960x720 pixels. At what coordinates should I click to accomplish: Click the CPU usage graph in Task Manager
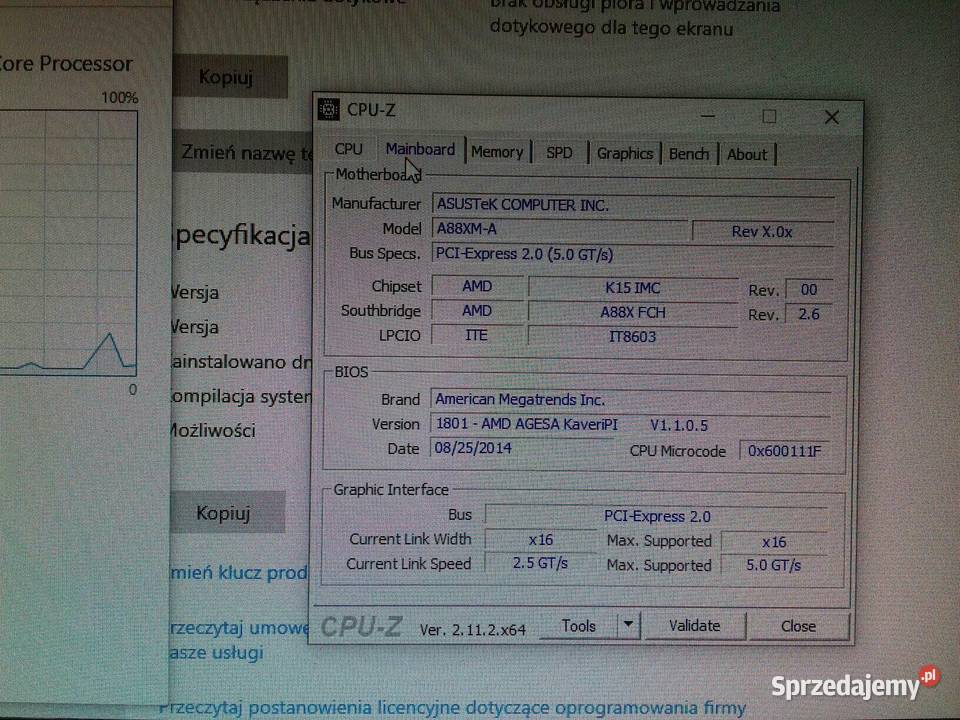click(x=68, y=243)
